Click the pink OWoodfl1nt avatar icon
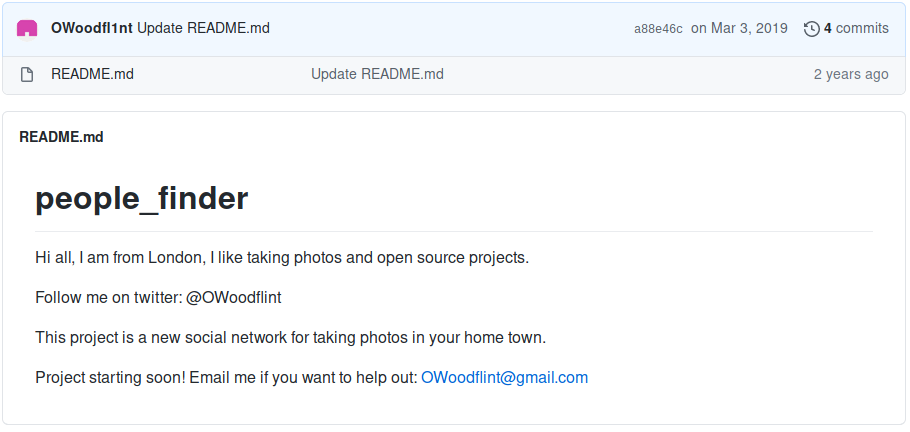Image resolution: width=910 pixels, height=432 pixels. (27, 29)
